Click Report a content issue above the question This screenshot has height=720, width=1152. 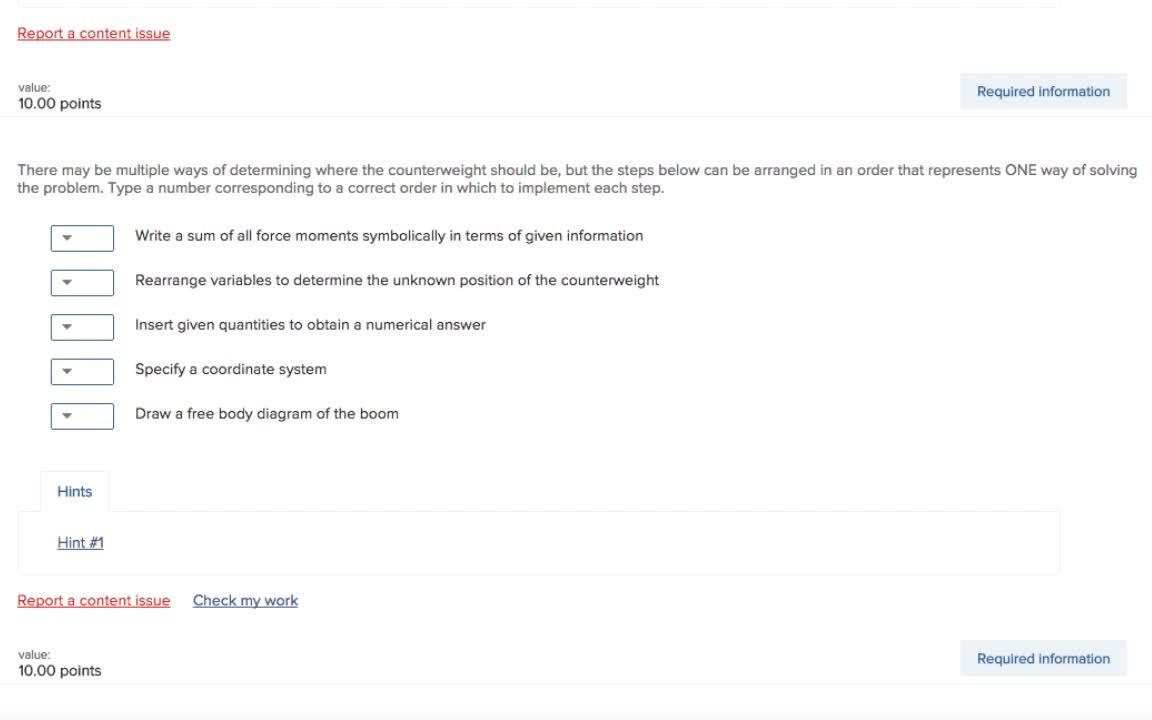coord(94,34)
